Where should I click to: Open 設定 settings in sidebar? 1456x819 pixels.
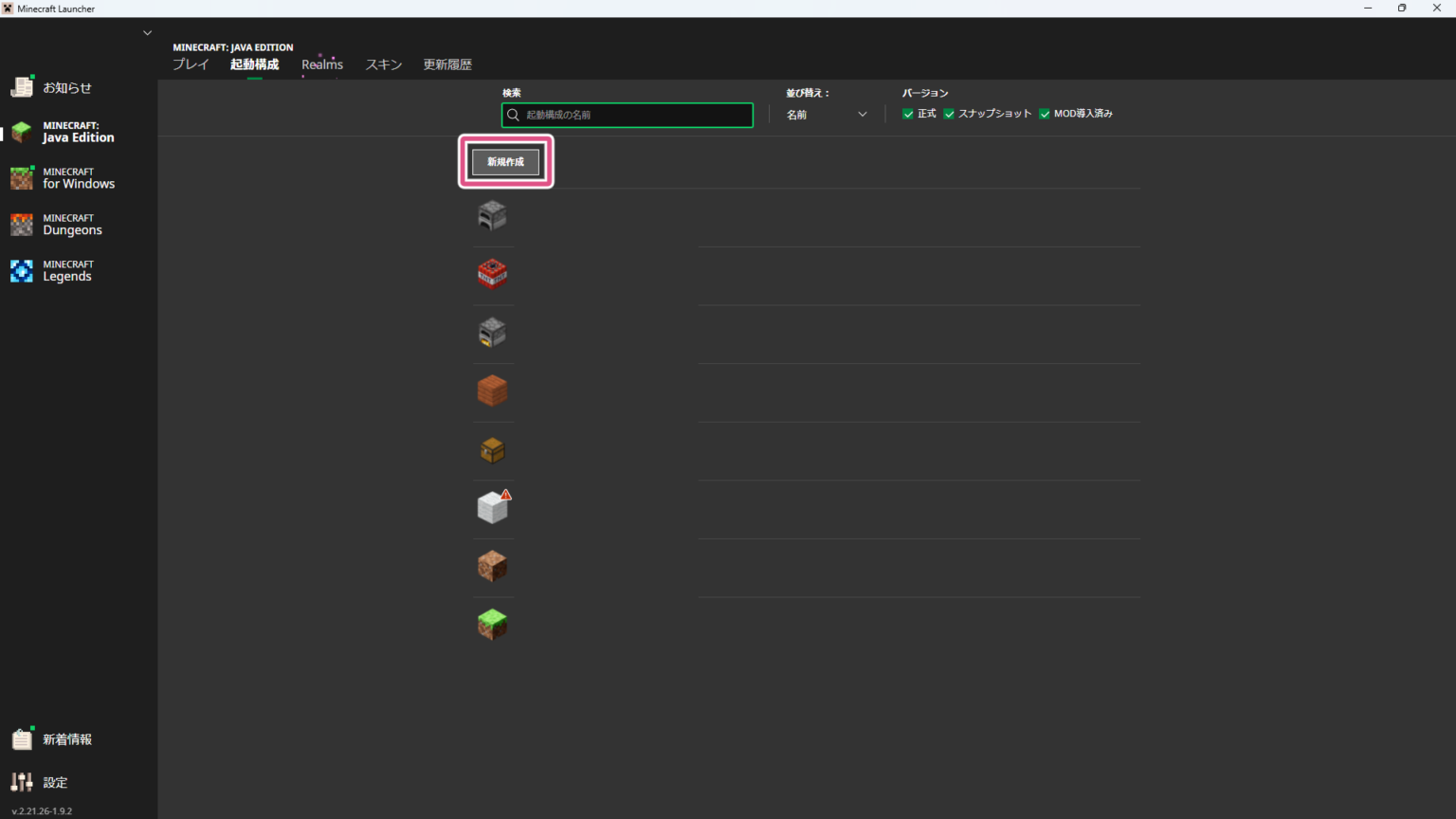(54, 783)
